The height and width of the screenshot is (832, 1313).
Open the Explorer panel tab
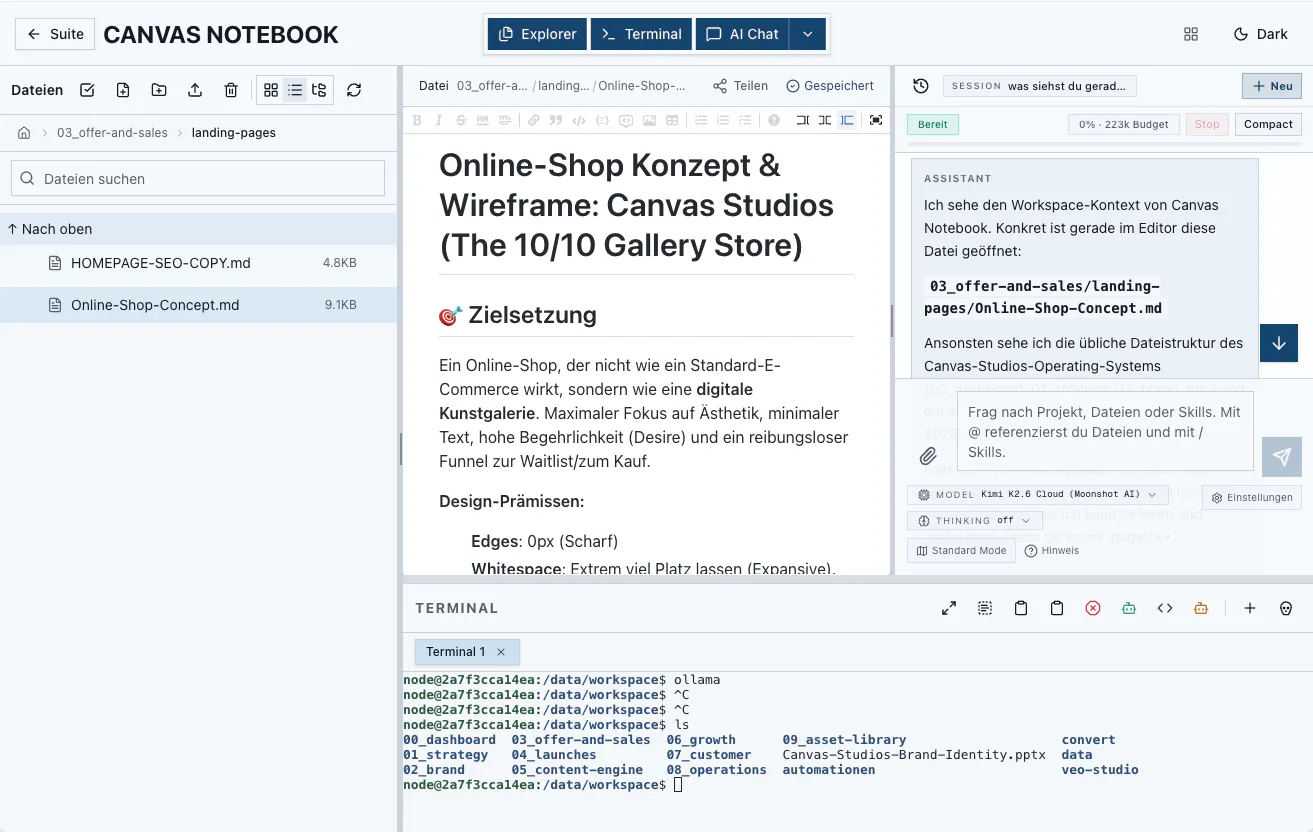(537, 34)
